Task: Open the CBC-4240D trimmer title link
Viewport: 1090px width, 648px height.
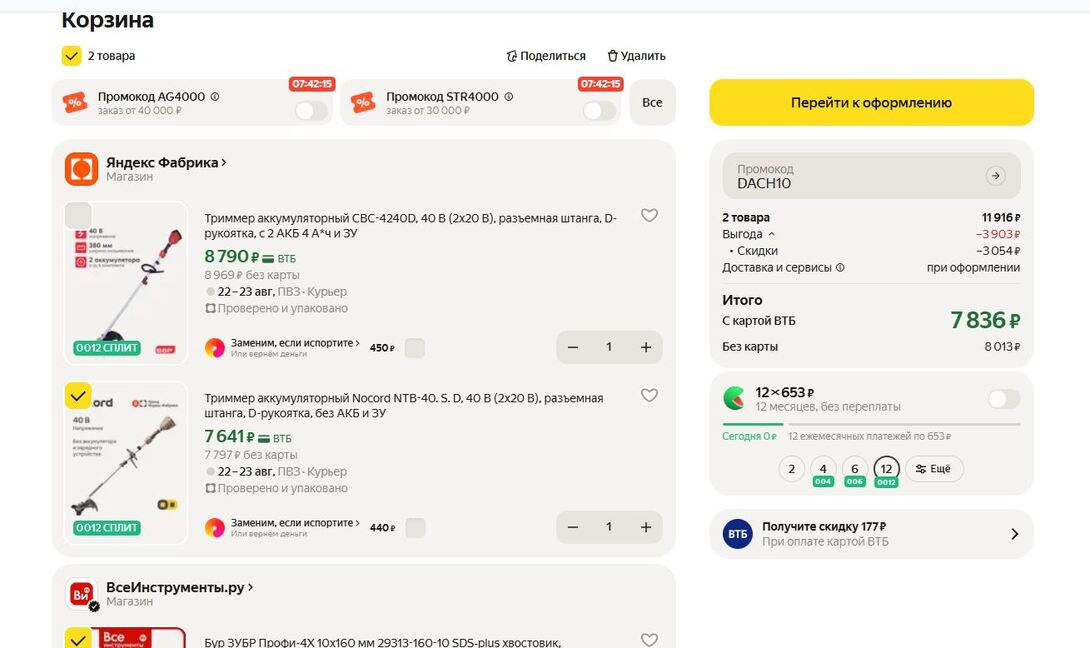Action: click(x=410, y=225)
